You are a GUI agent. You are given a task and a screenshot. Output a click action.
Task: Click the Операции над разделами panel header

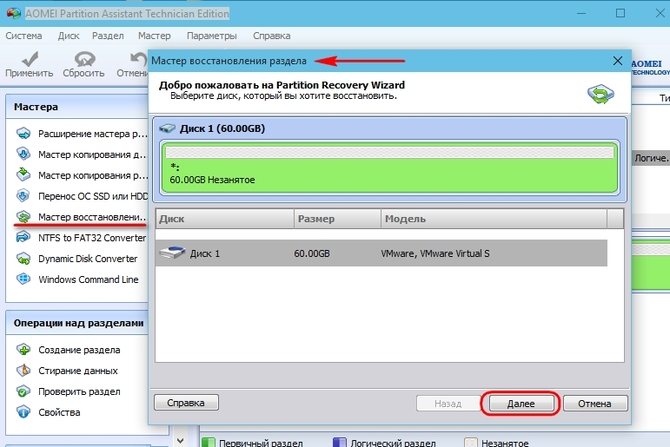pos(77,323)
